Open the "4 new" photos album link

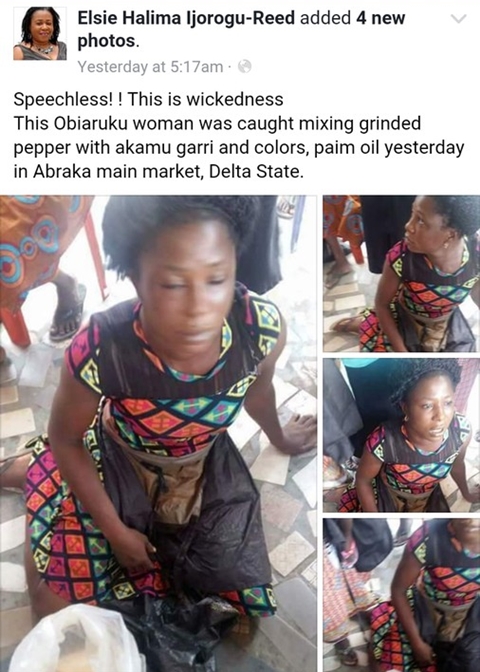[x=381, y=18]
